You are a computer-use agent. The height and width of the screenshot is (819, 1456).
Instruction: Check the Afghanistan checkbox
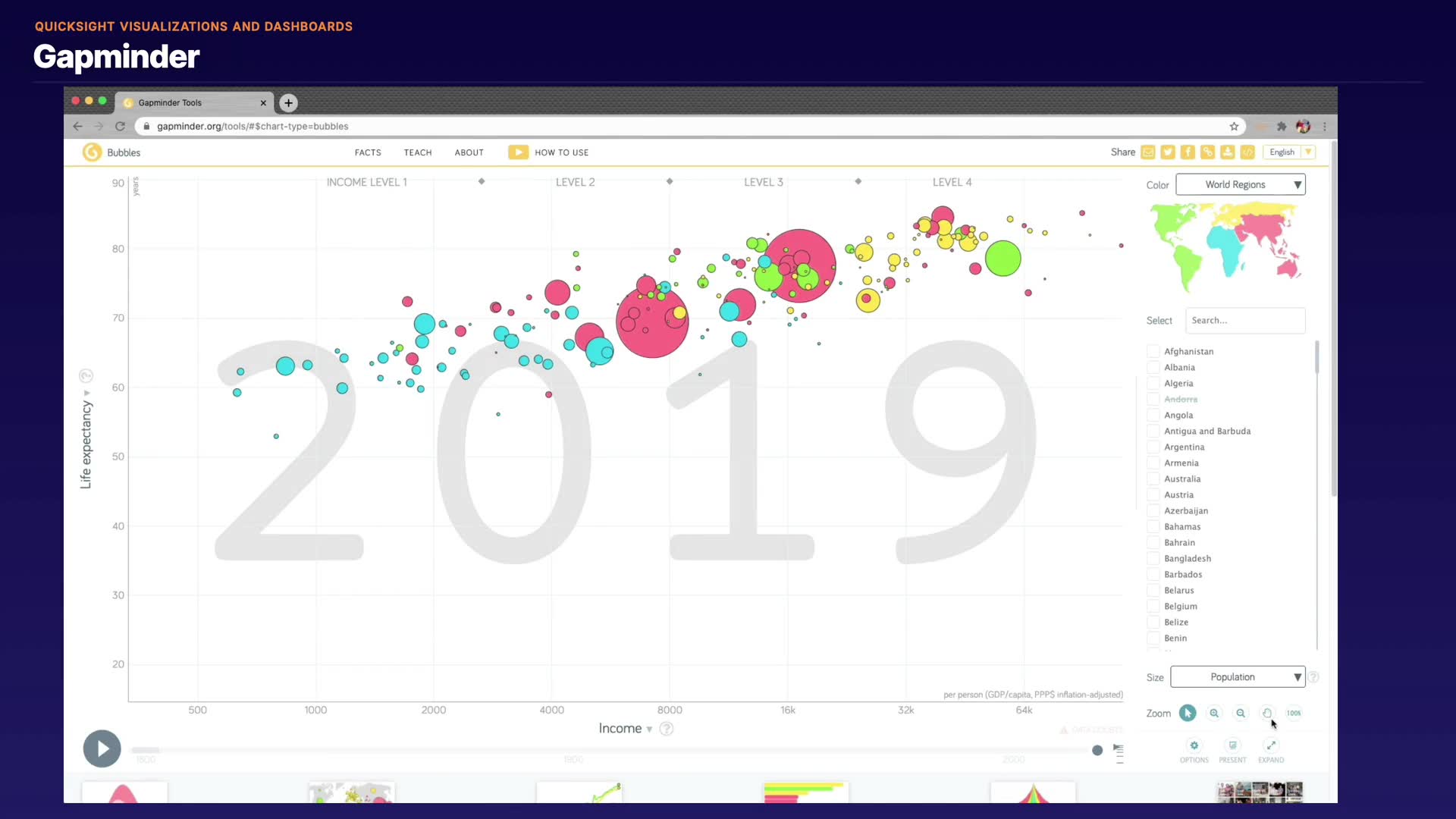pyautogui.click(x=1153, y=351)
